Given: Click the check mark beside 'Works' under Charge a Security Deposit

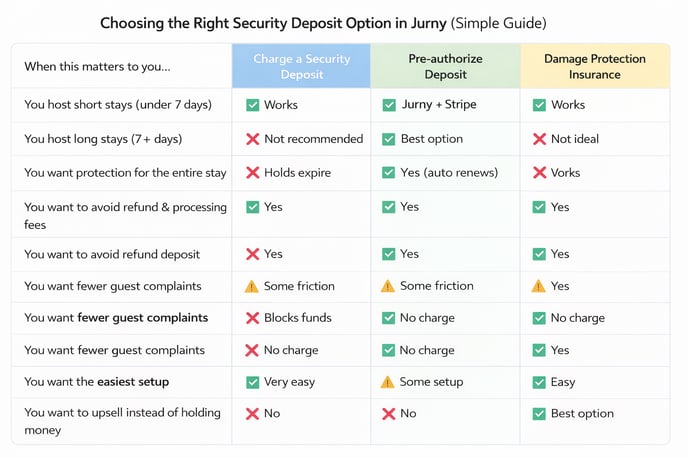Looking at the screenshot, I should pos(252,105).
